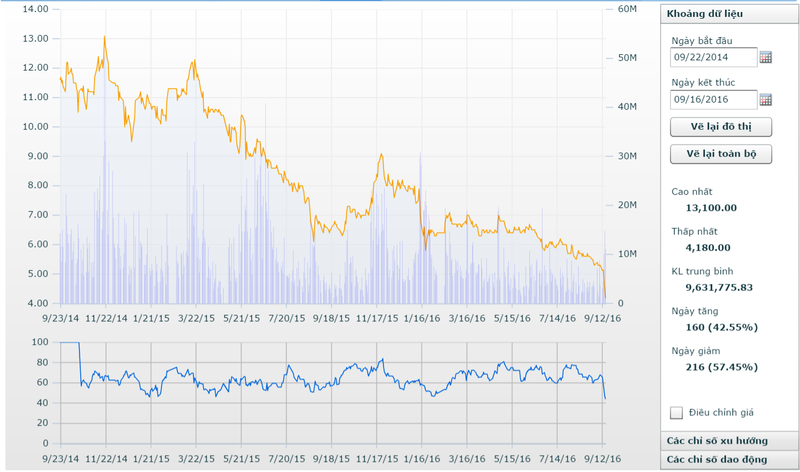Image resolution: width=800 pixels, height=472 pixels.
Task: Select the Thấp nhất value 4,180.00
Action: [x=708, y=247]
